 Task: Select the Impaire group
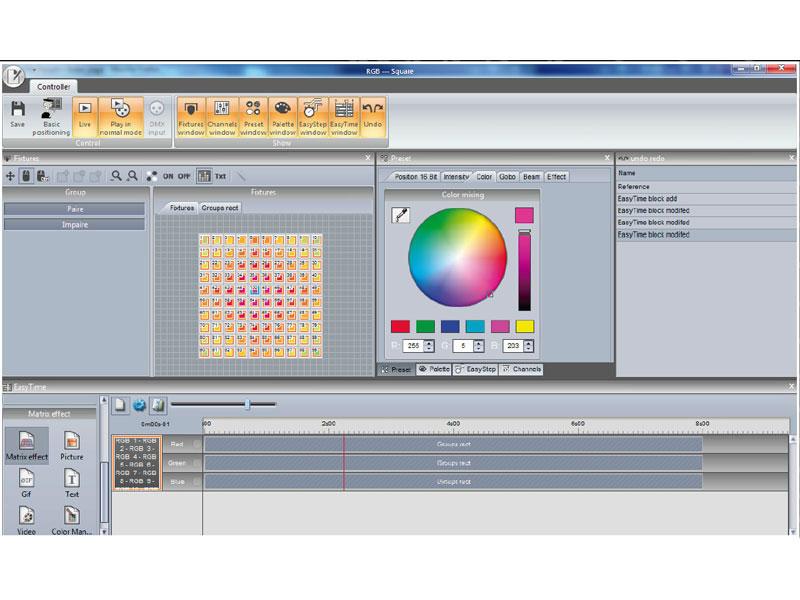(x=74, y=224)
